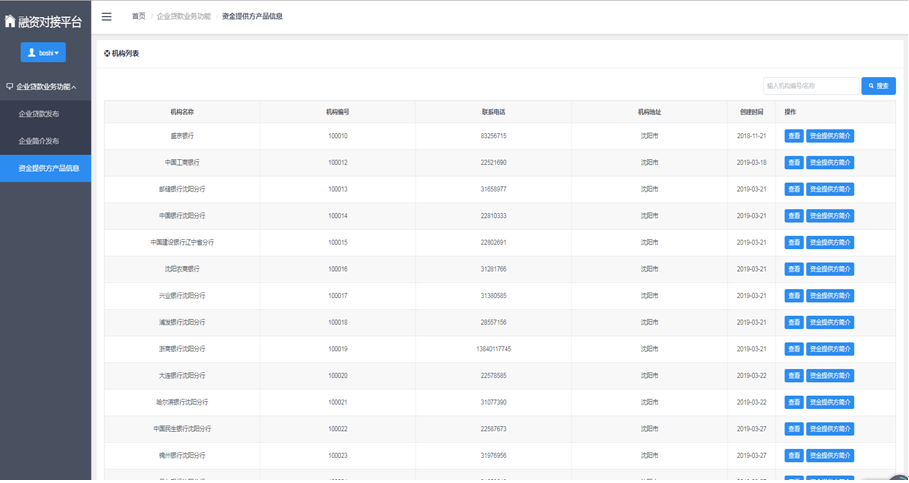Click the user avatar icon beside boshi
909x483 pixels.
pyautogui.click(x=32, y=53)
